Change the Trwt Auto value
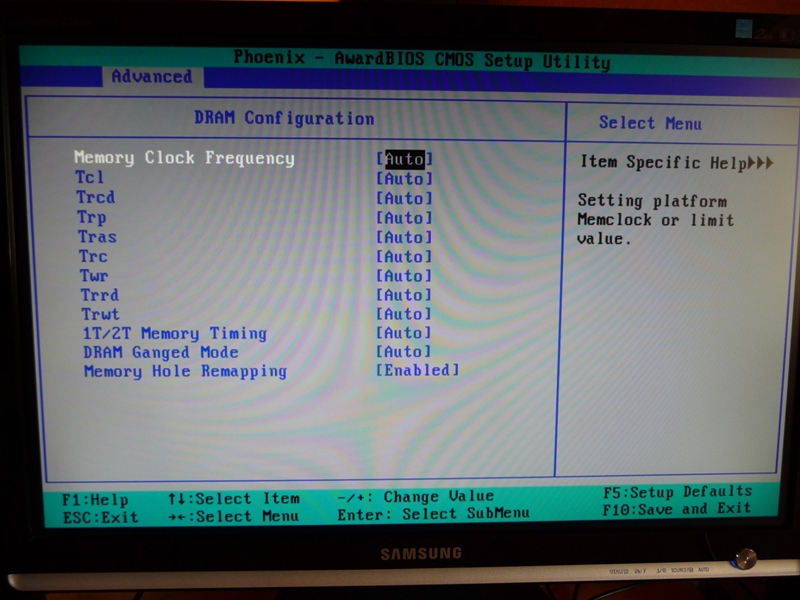The image size is (800, 600). tap(404, 314)
